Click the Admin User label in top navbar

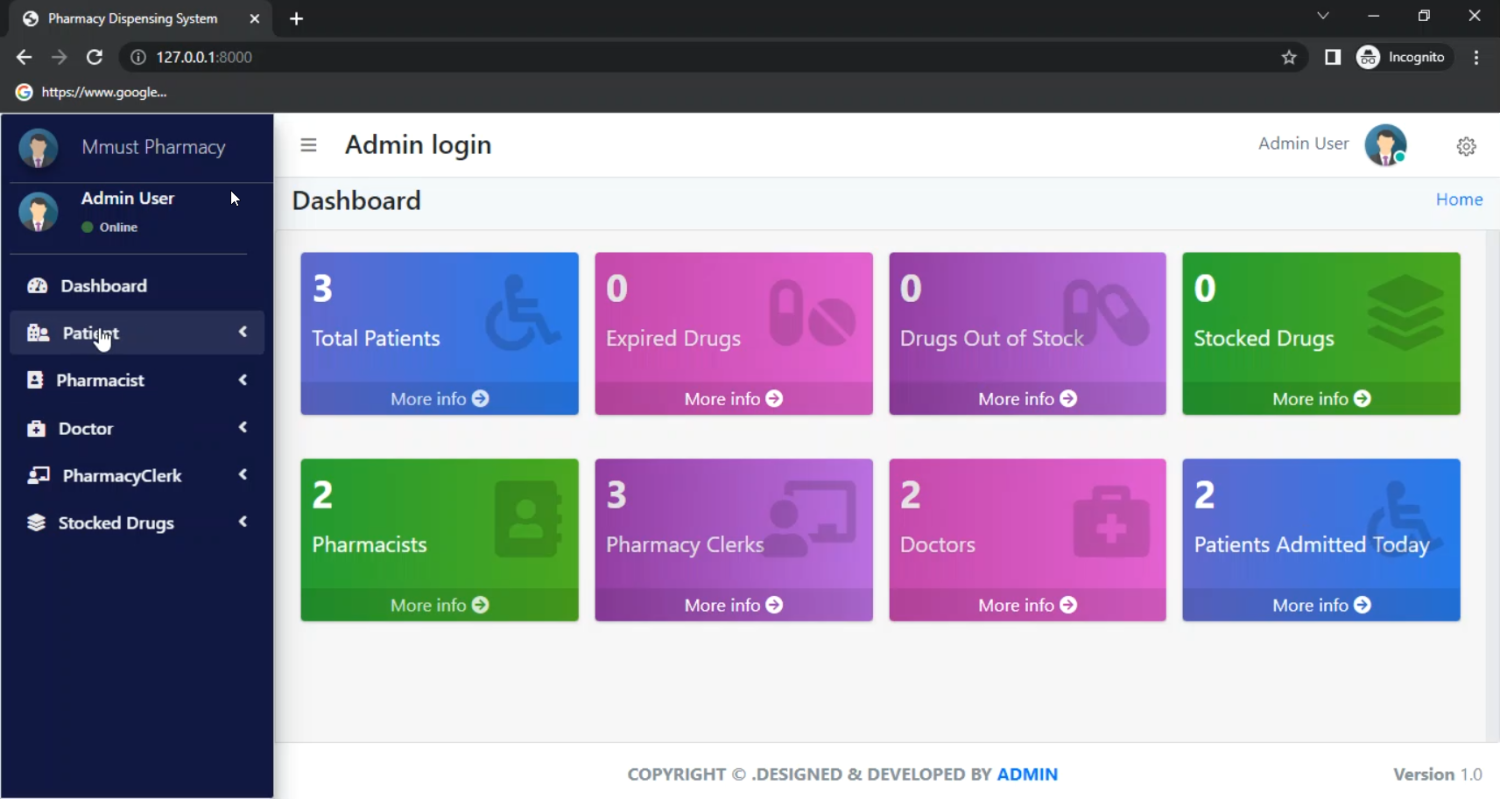(1303, 144)
